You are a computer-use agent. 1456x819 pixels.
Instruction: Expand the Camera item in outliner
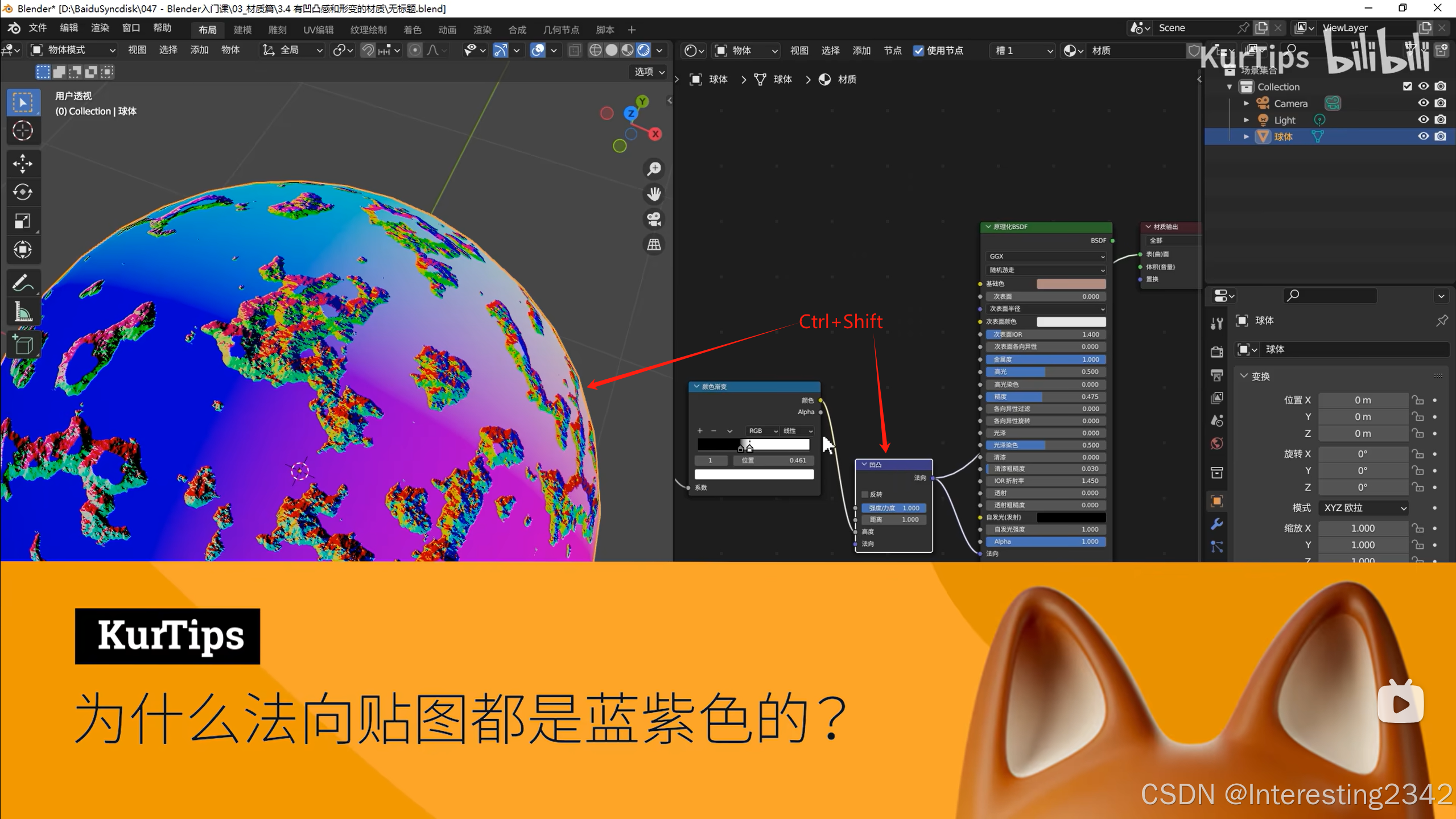tap(1246, 104)
